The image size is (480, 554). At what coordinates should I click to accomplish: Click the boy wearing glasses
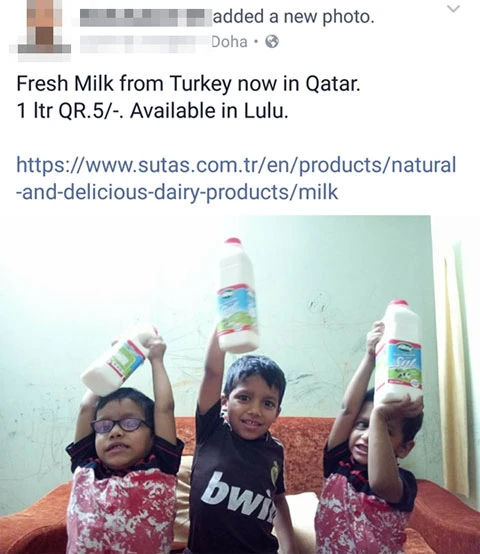[124, 470]
